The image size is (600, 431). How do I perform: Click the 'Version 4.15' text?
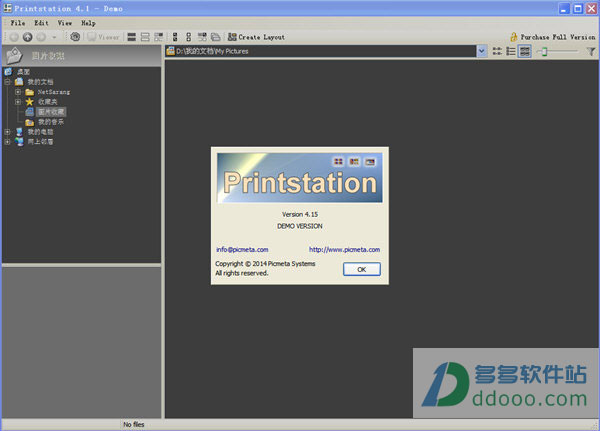click(300, 214)
